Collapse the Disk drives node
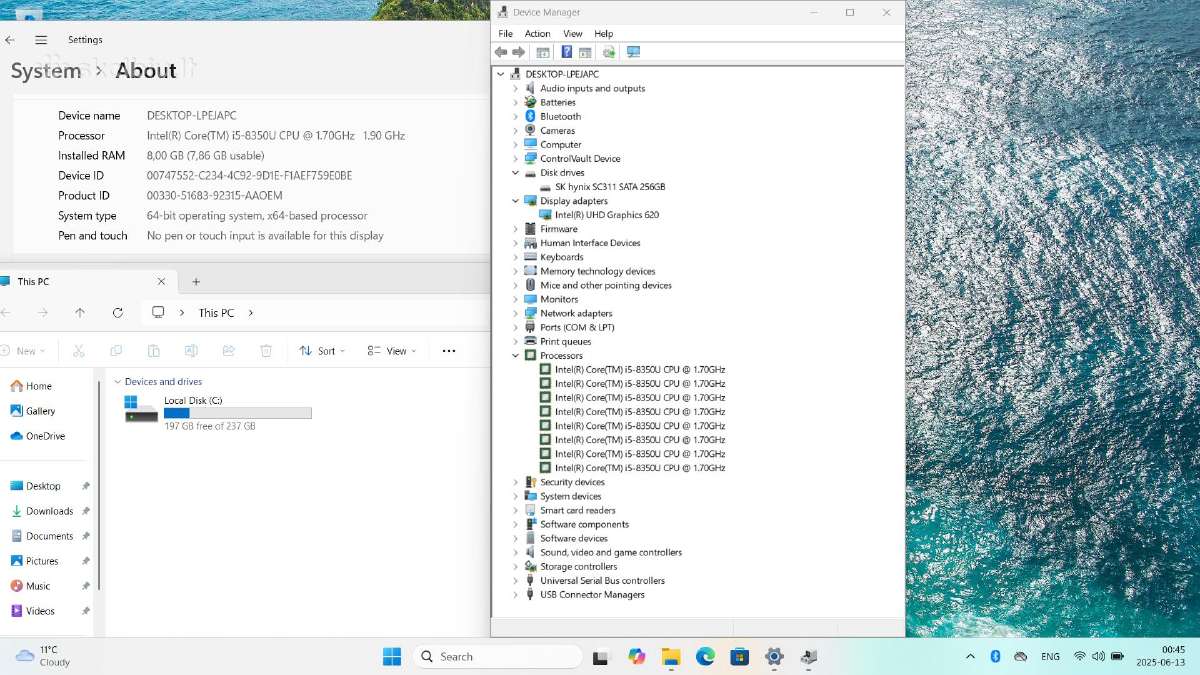Screen dimensions: 1200x675 click(516, 173)
